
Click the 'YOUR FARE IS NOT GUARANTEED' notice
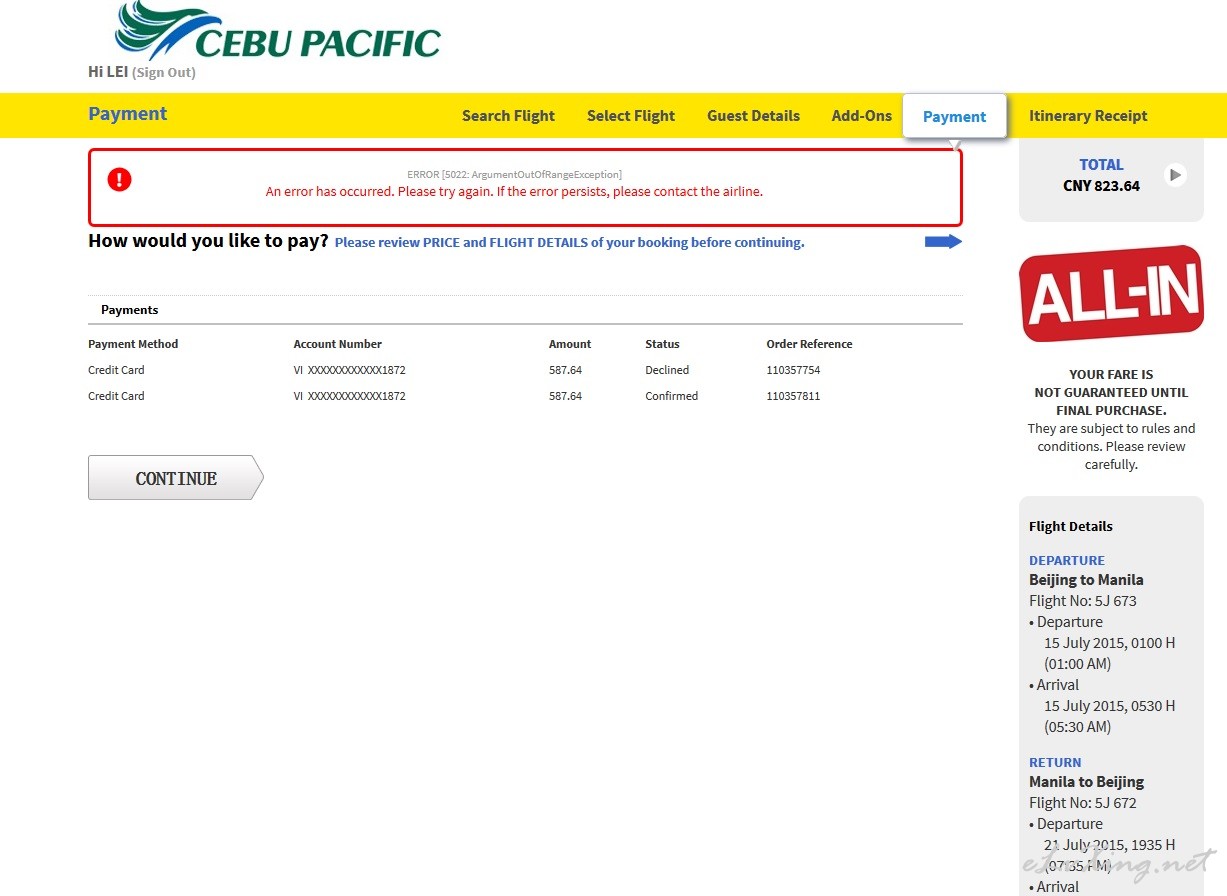click(1111, 393)
